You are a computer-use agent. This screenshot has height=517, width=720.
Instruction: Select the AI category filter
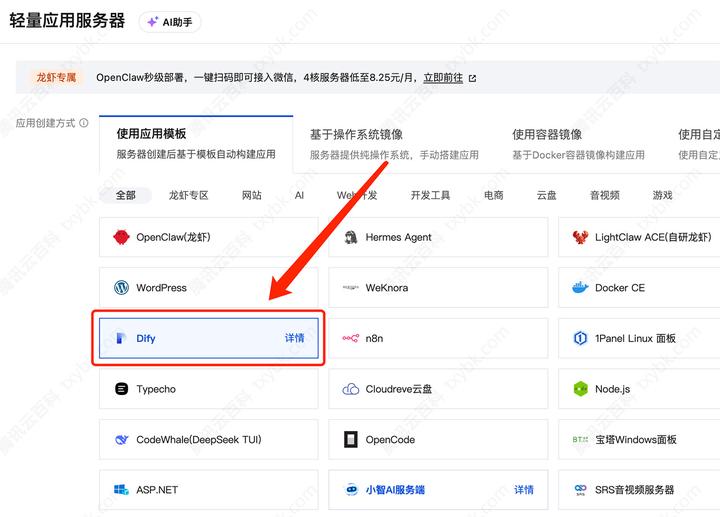[299, 195]
